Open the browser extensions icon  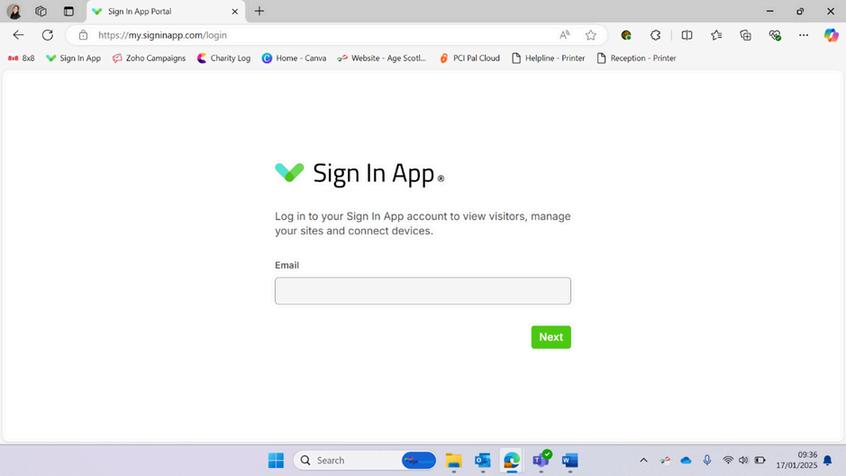pyautogui.click(x=655, y=35)
